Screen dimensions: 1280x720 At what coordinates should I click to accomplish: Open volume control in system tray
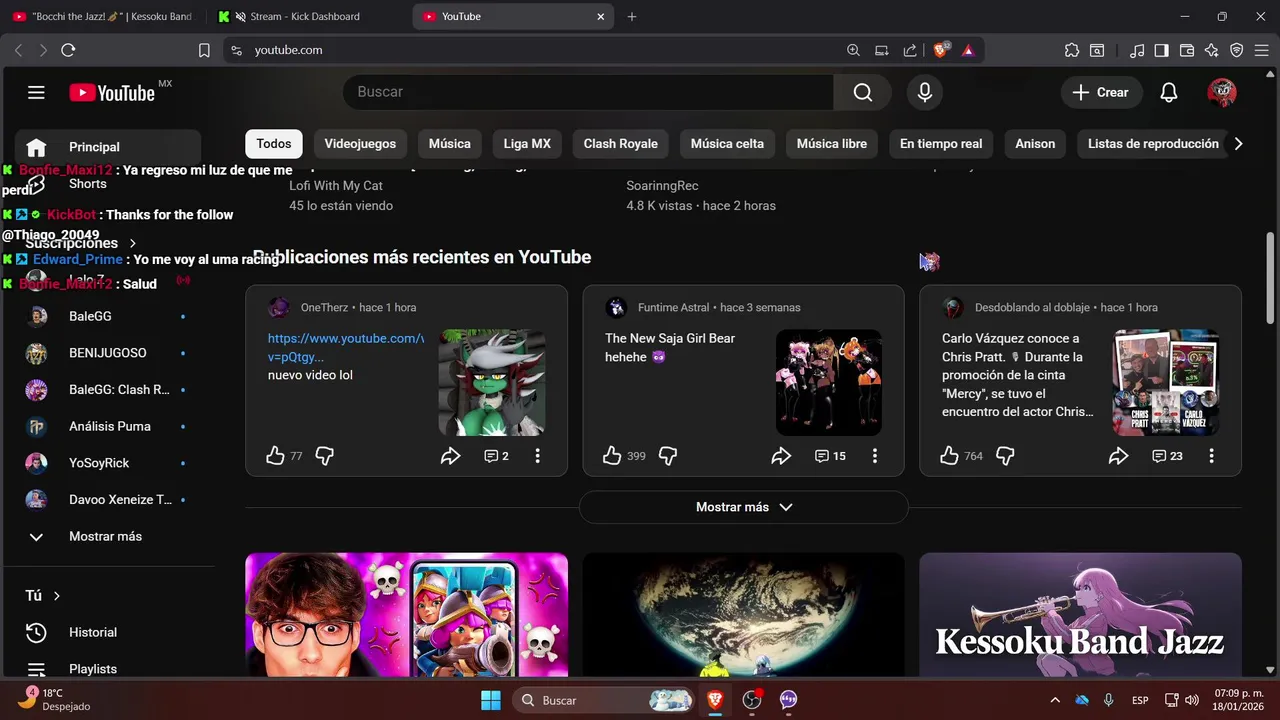[1190, 700]
